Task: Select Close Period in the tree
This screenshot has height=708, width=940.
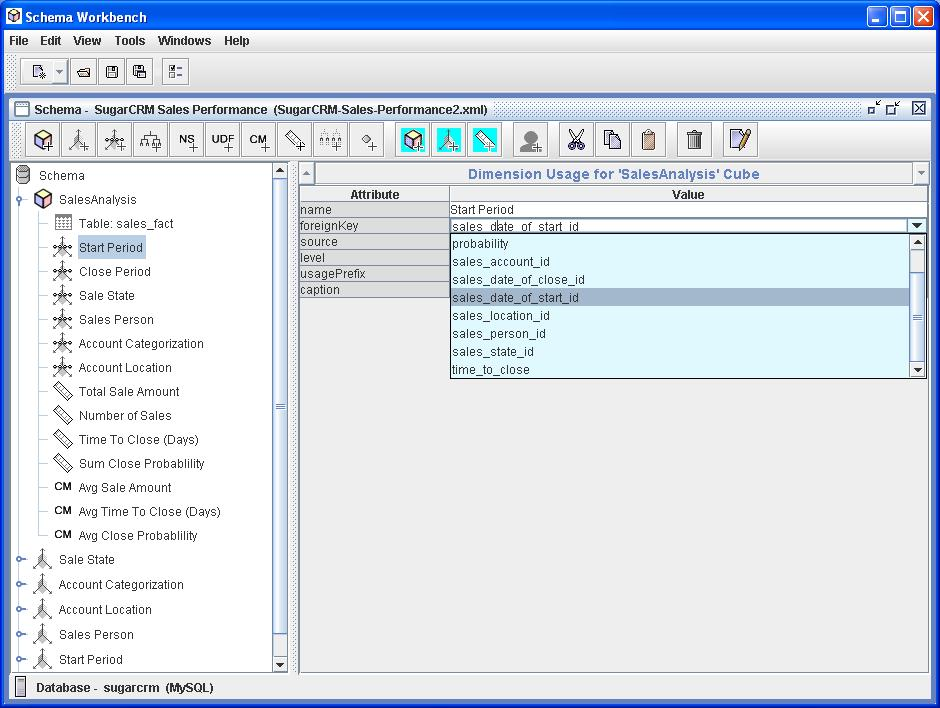Action: tap(114, 272)
